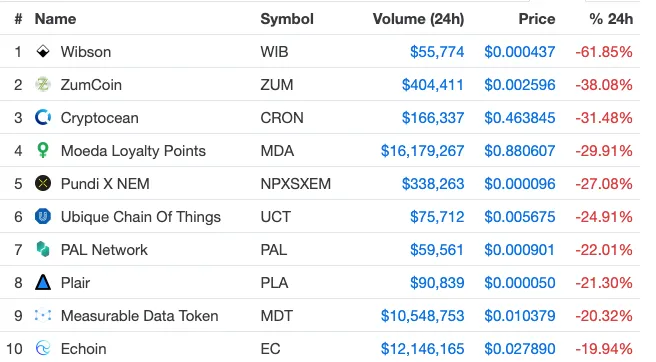Open Cryptocean price $0.463845 link
Screen dimensions: 656x362
(520, 118)
